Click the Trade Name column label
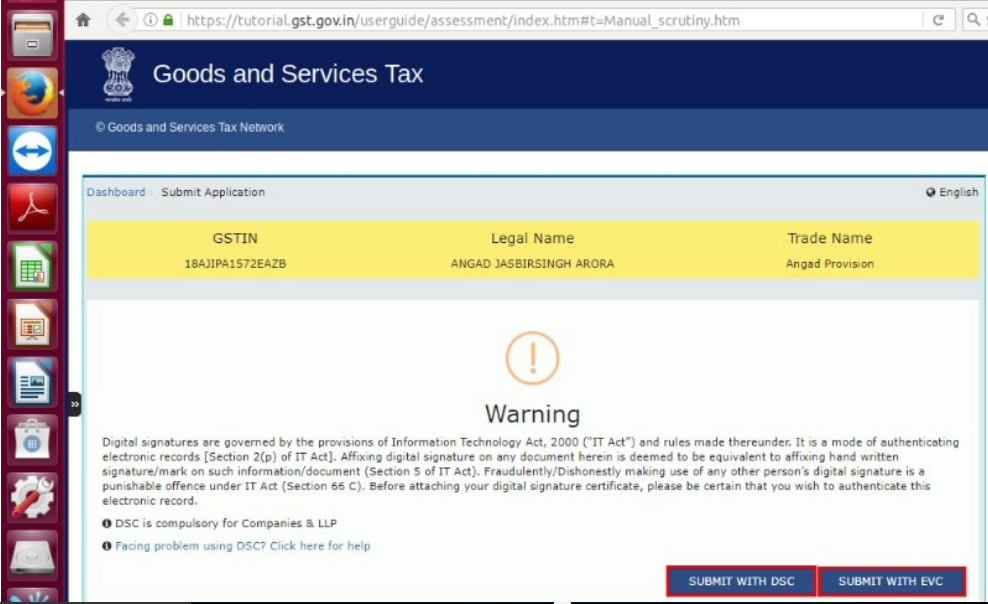Image resolution: width=988 pixels, height=604 pixels. (x=830, y=238)
